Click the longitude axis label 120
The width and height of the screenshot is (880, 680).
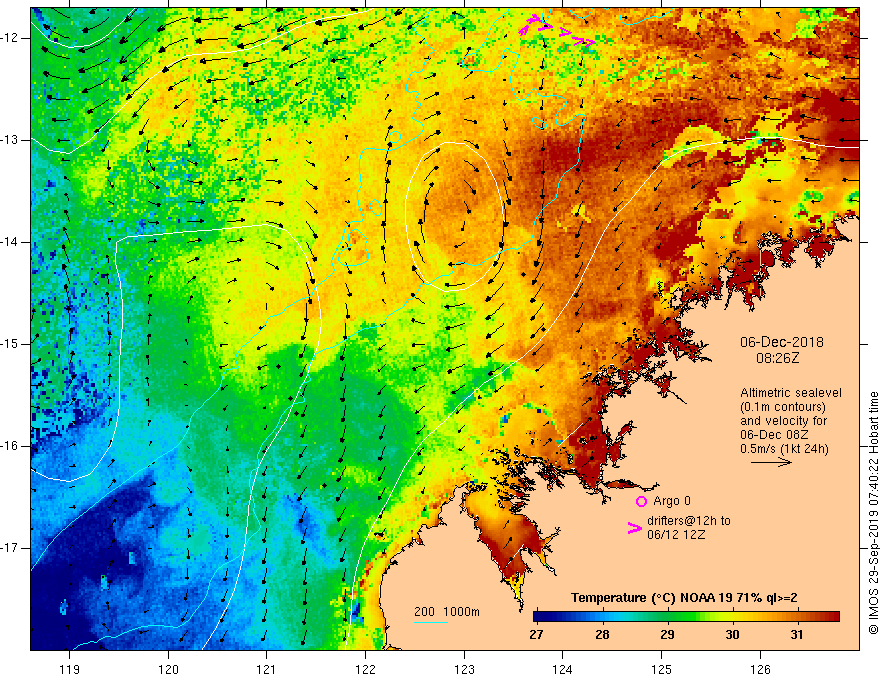pos(168,669)
